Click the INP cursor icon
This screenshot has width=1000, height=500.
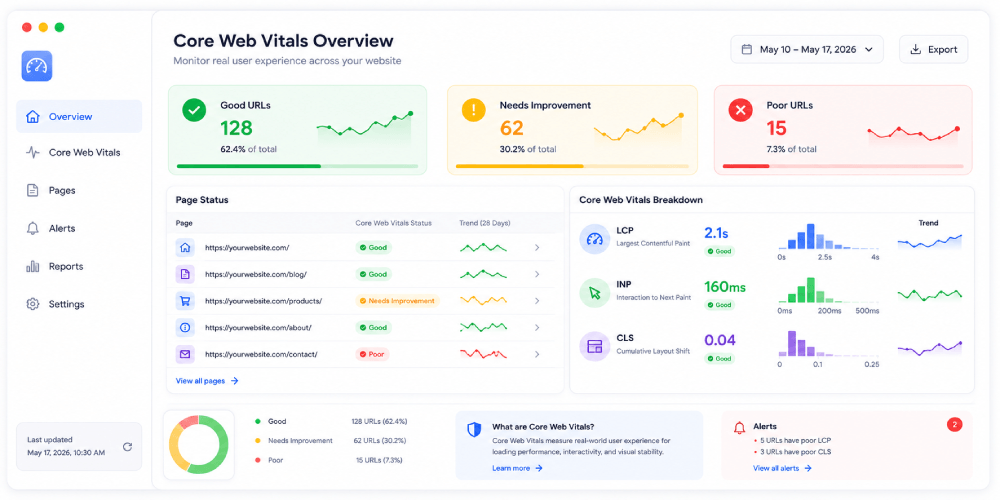point(594,293)
